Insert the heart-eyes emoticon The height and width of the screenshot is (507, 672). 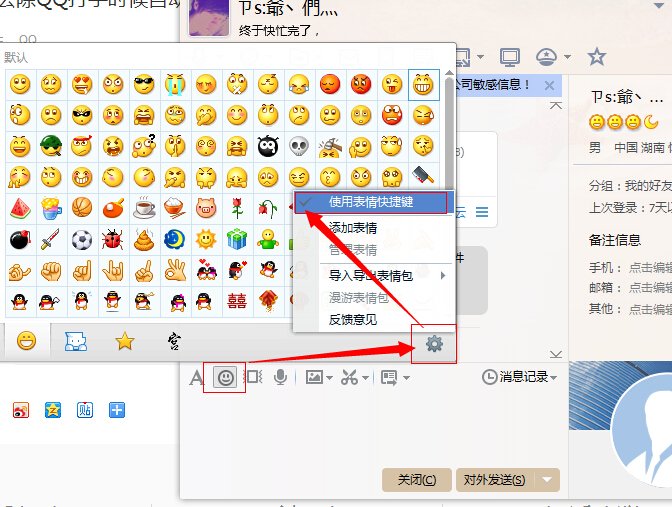pyautogui.click(x=82, y=84)
